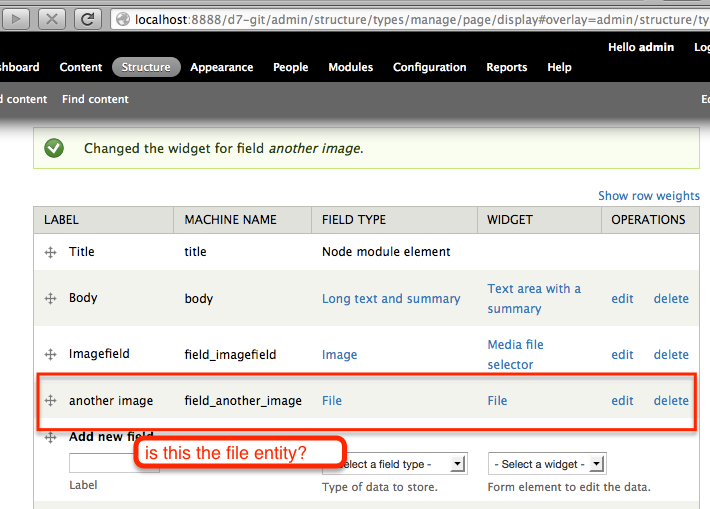This screenshot has height=509, width=710.
Task: Click the drag handle for Body row
Action: click(x=50, y=298)
